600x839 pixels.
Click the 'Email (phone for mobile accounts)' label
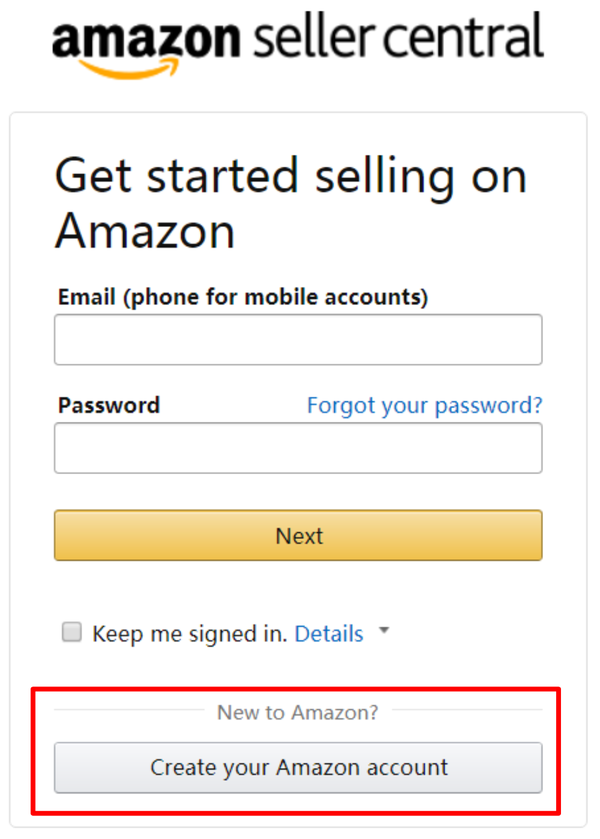click(x=243, y=297)
